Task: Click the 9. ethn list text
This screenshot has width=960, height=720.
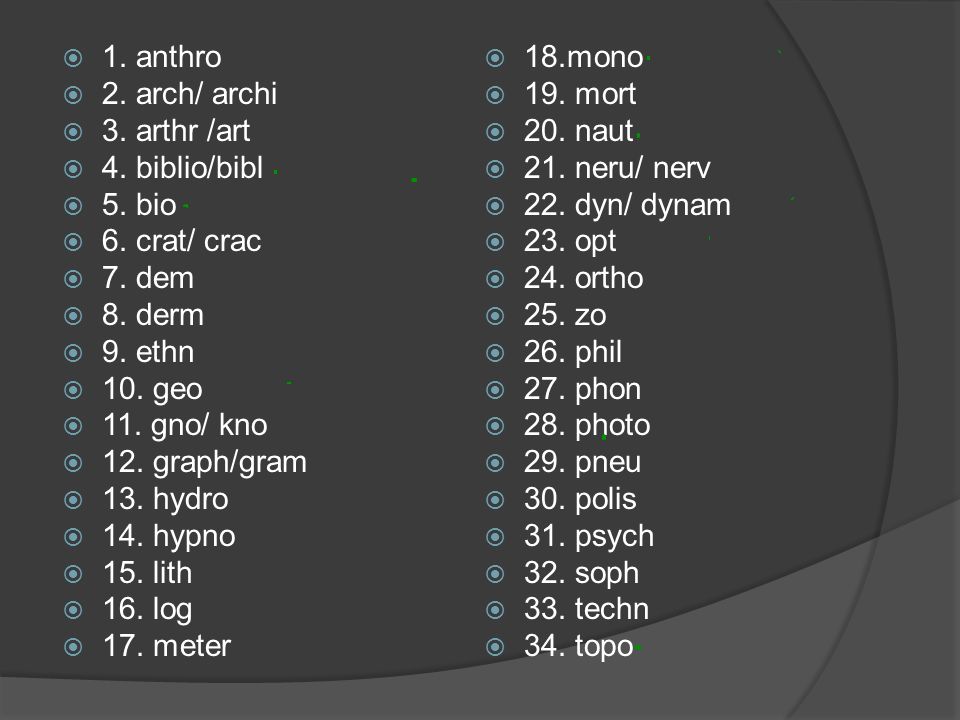Action: coord(148,352)
